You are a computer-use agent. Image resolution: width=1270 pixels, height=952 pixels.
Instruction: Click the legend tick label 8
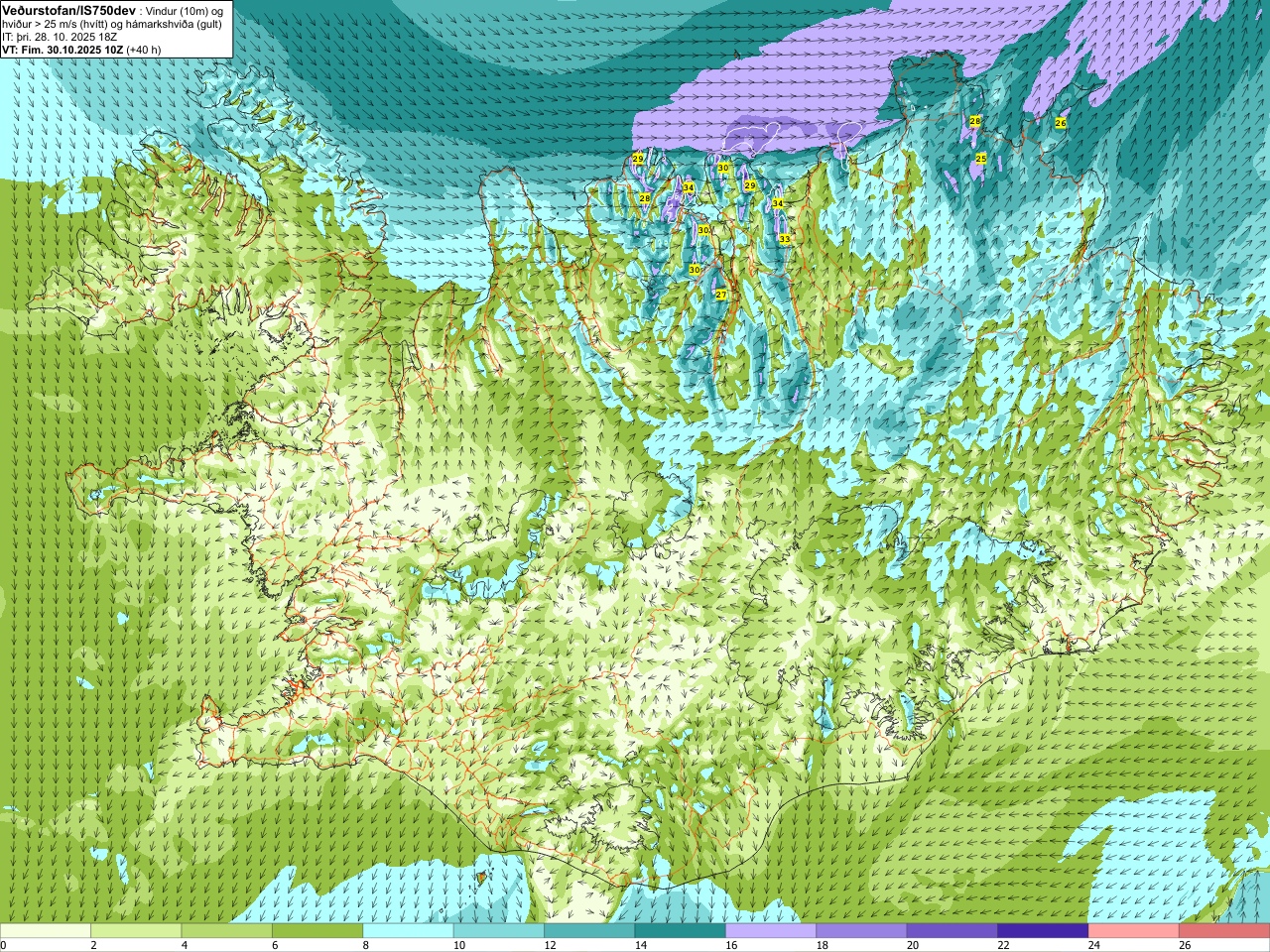click(366, 945)
